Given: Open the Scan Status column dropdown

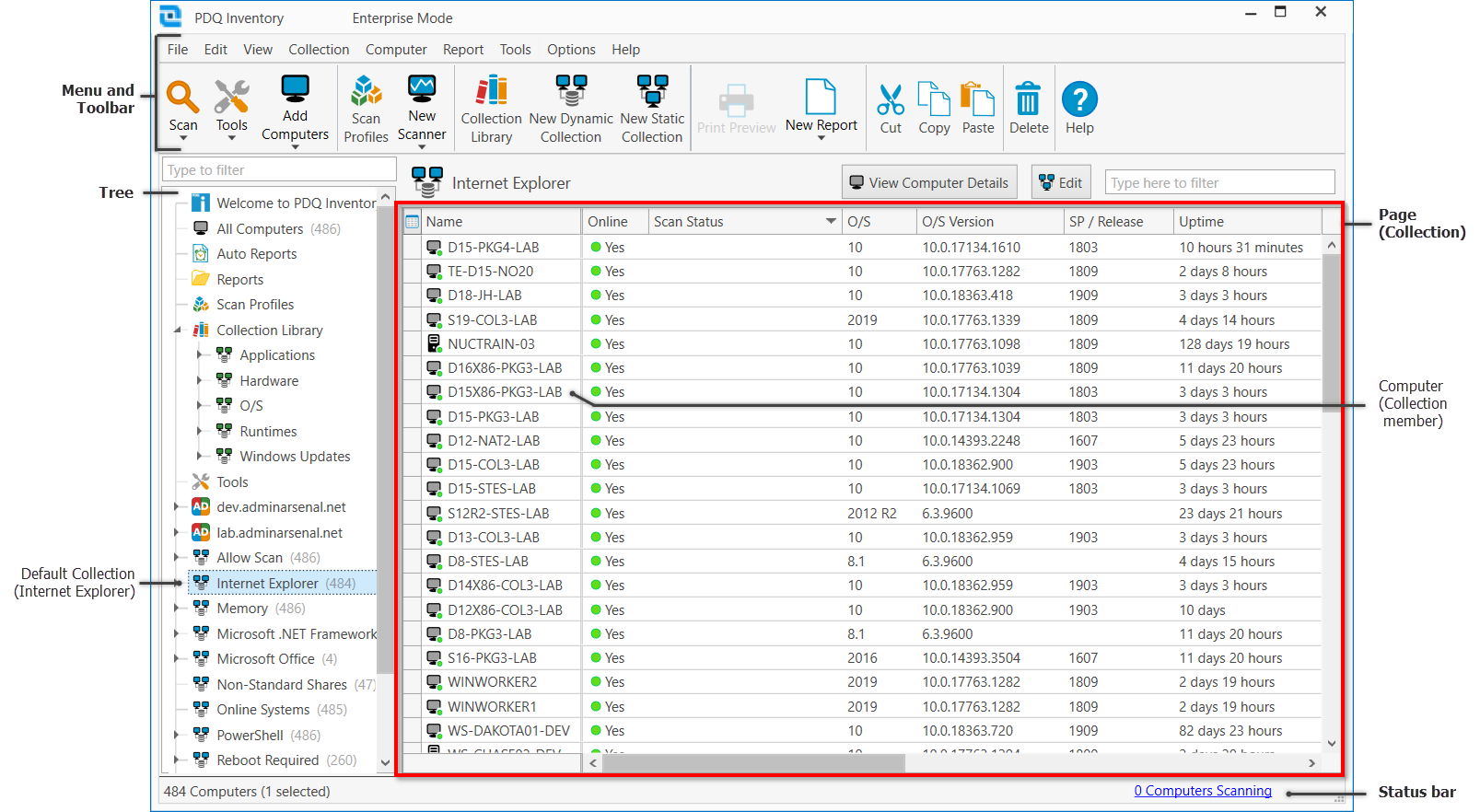Looking at the screenshot, I should [831, 222].
